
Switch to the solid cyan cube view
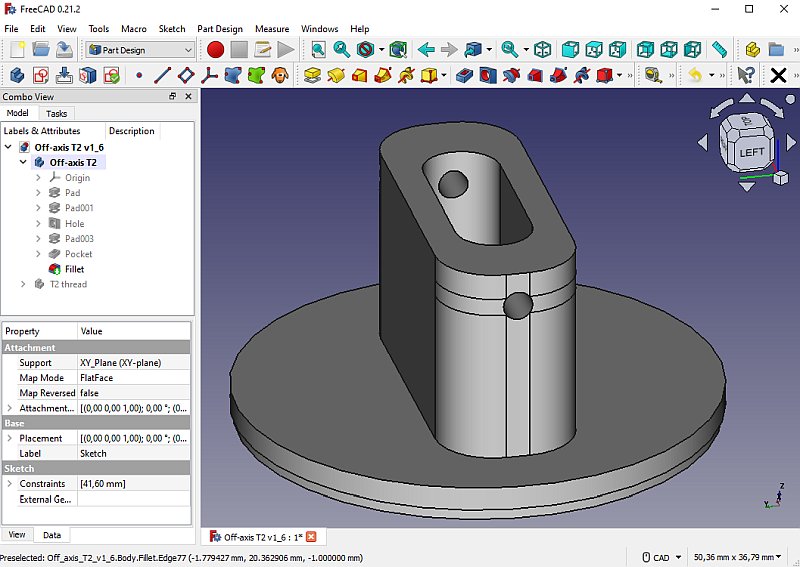click(x=570, y=50)
